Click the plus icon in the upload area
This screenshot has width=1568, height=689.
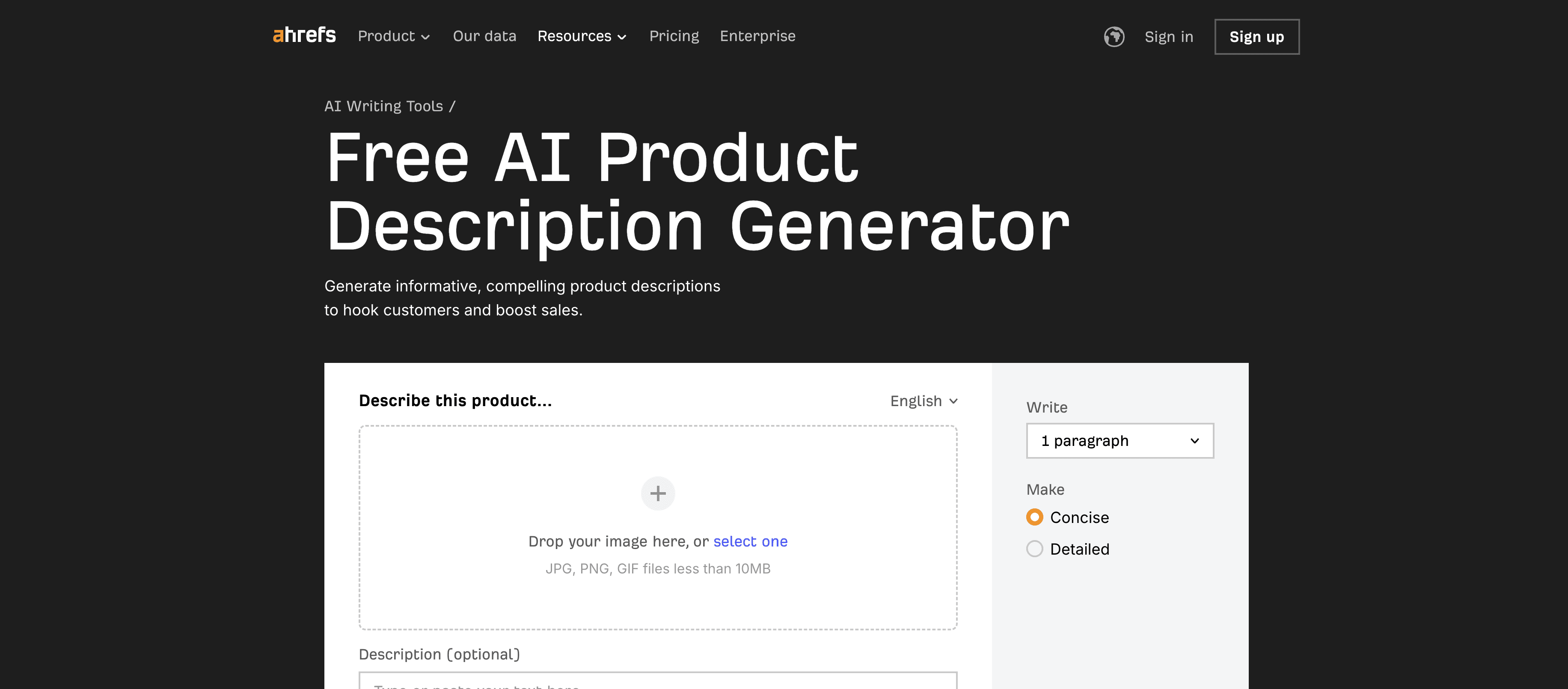coord(657,493)
